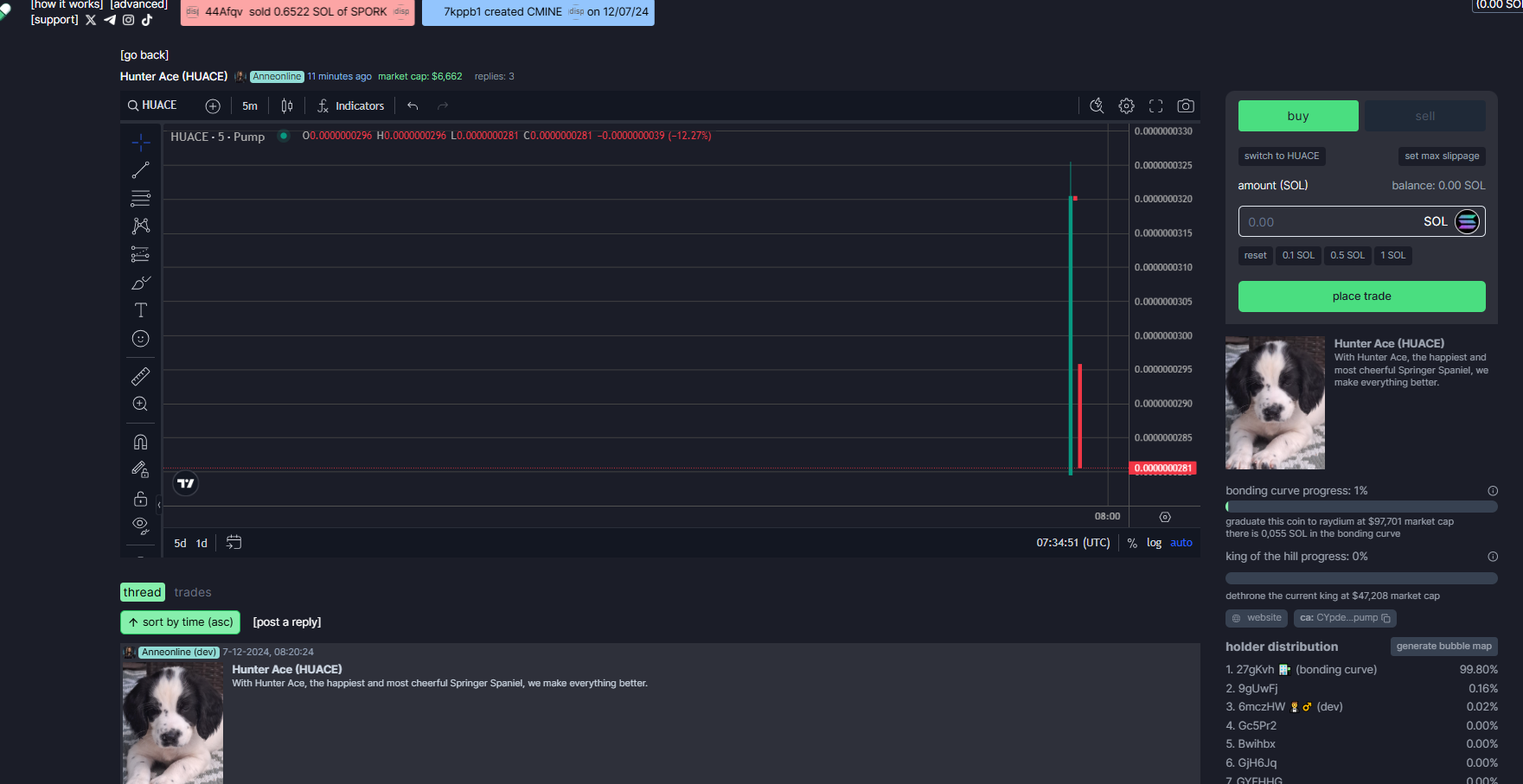The image size is (1523, 784).
Task: Click the place trade button
Action: click(1361, 296)
